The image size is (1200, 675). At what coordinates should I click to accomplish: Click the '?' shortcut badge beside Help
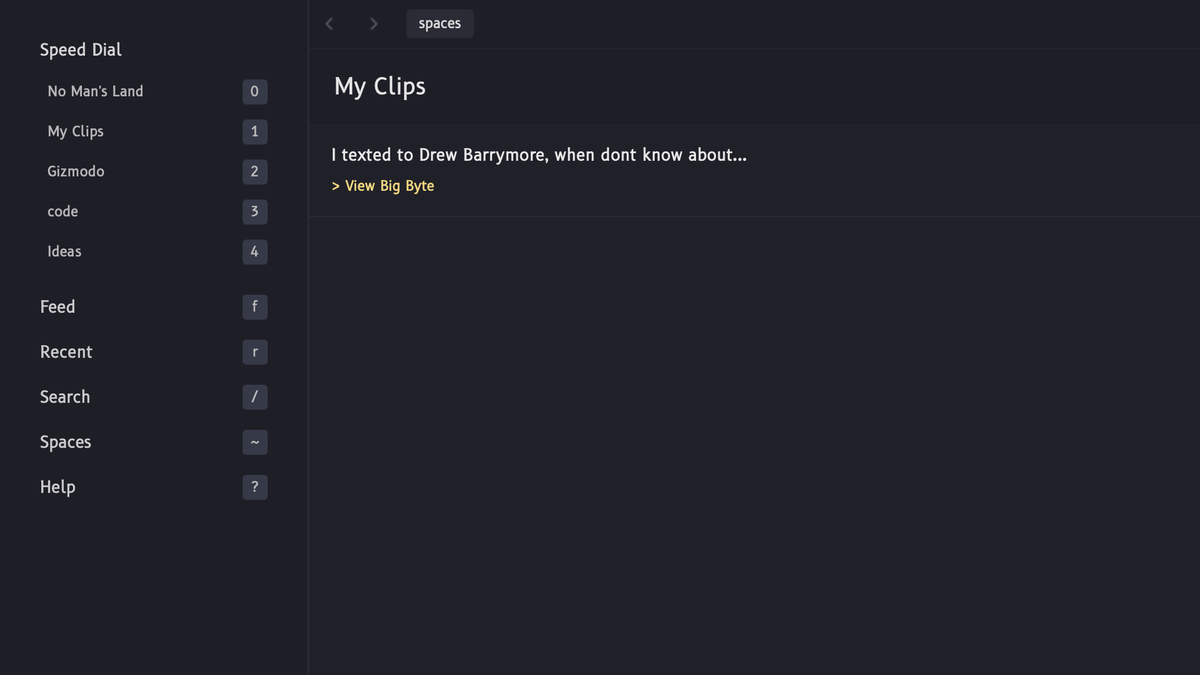(x=254, y=487)
